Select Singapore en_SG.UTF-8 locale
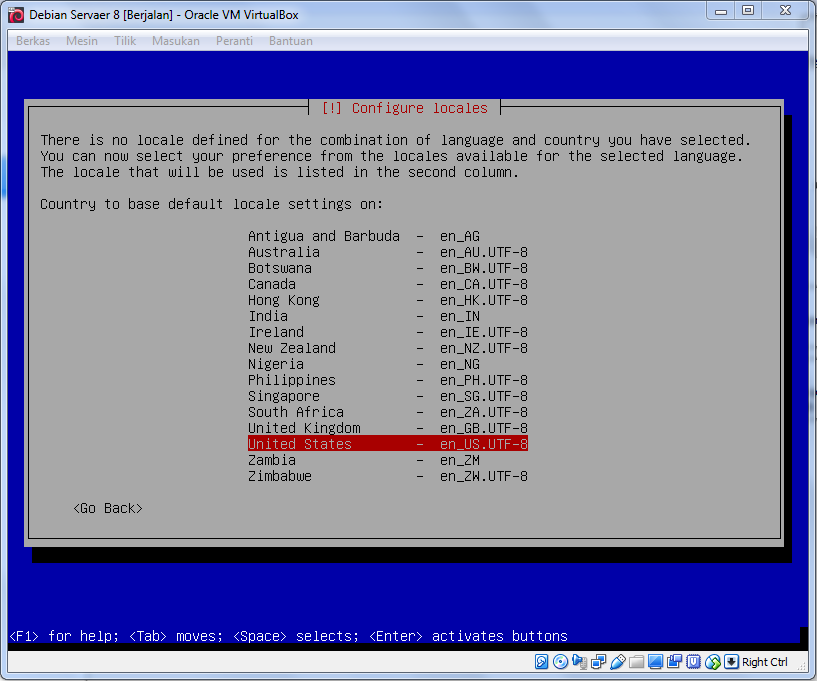Image resolution: width=817 pixels, height=681 pixels. (x=388, y=396)
